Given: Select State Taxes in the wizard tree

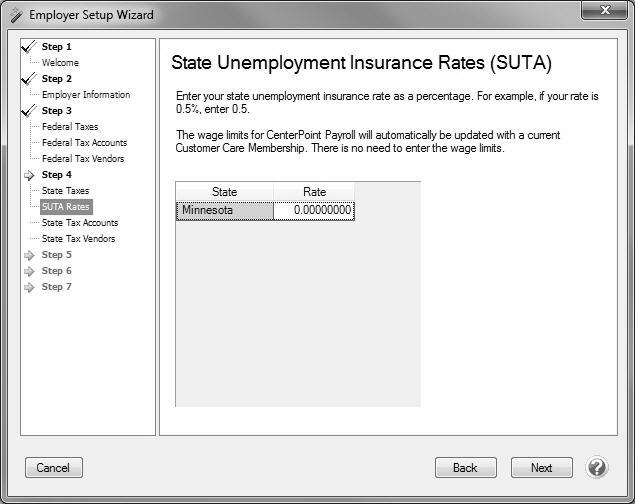Looking at the screenshot, I should click(65, 191).
